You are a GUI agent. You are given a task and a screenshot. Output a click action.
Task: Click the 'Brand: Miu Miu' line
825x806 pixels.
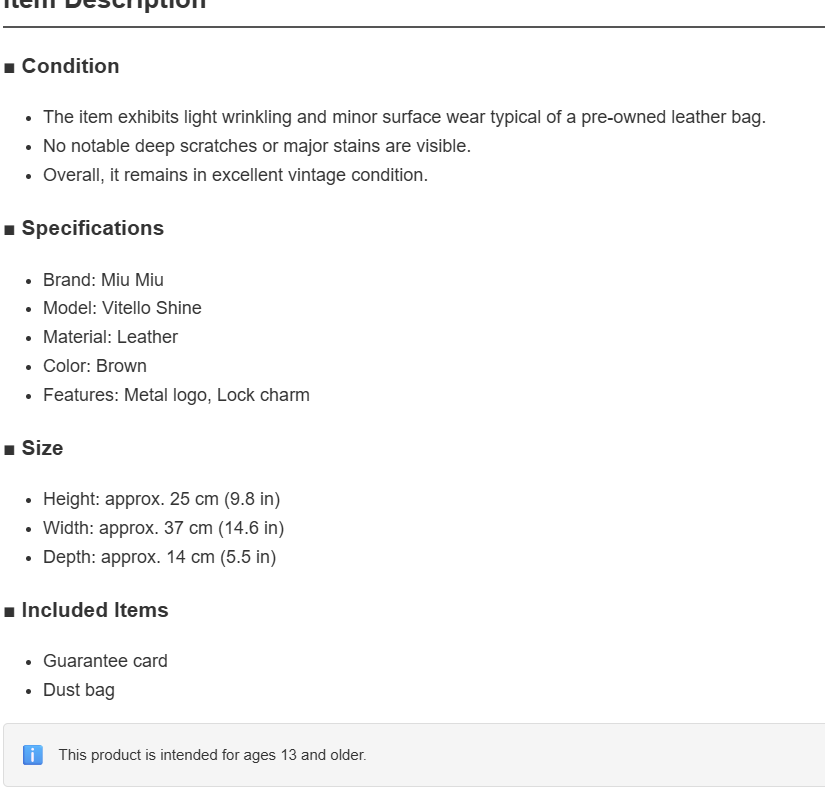click(103, 280)
